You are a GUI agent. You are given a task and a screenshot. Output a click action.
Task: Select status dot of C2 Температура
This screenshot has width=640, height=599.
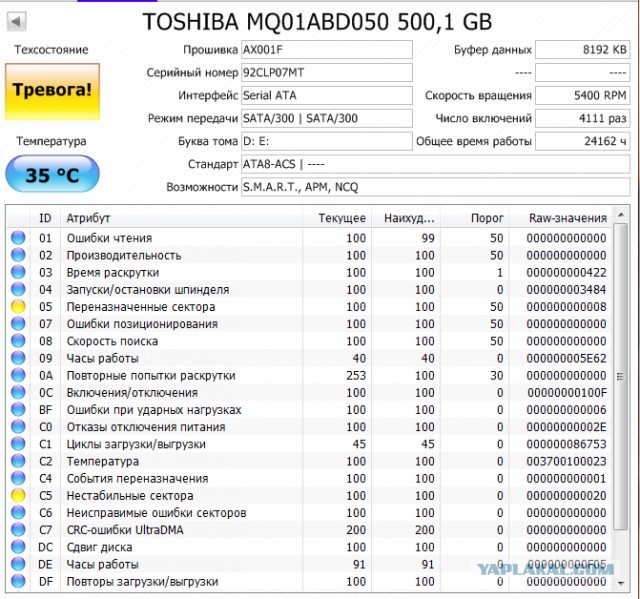(18, 461)
